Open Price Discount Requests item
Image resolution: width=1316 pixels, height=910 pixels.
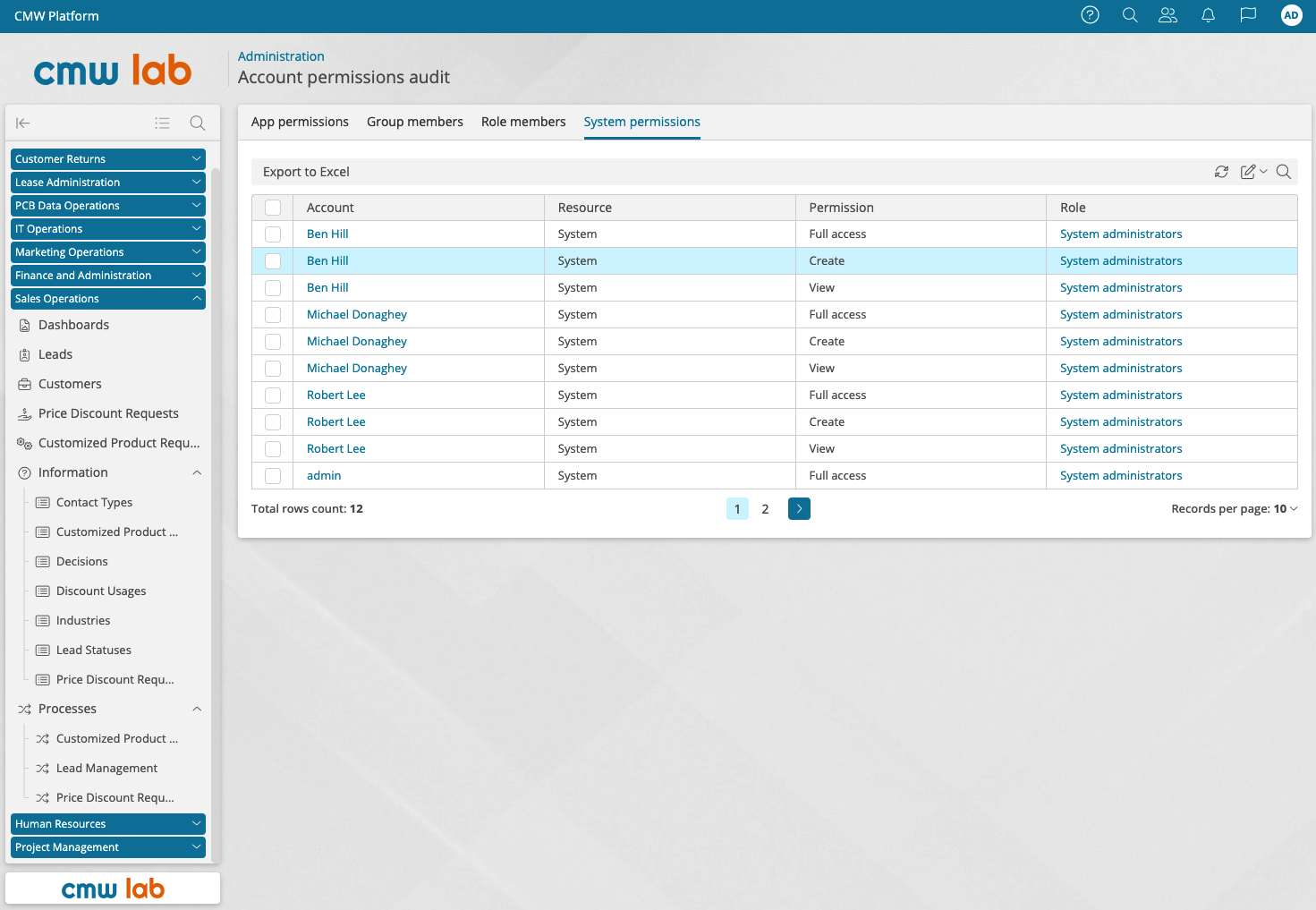(x=108, y=413)
